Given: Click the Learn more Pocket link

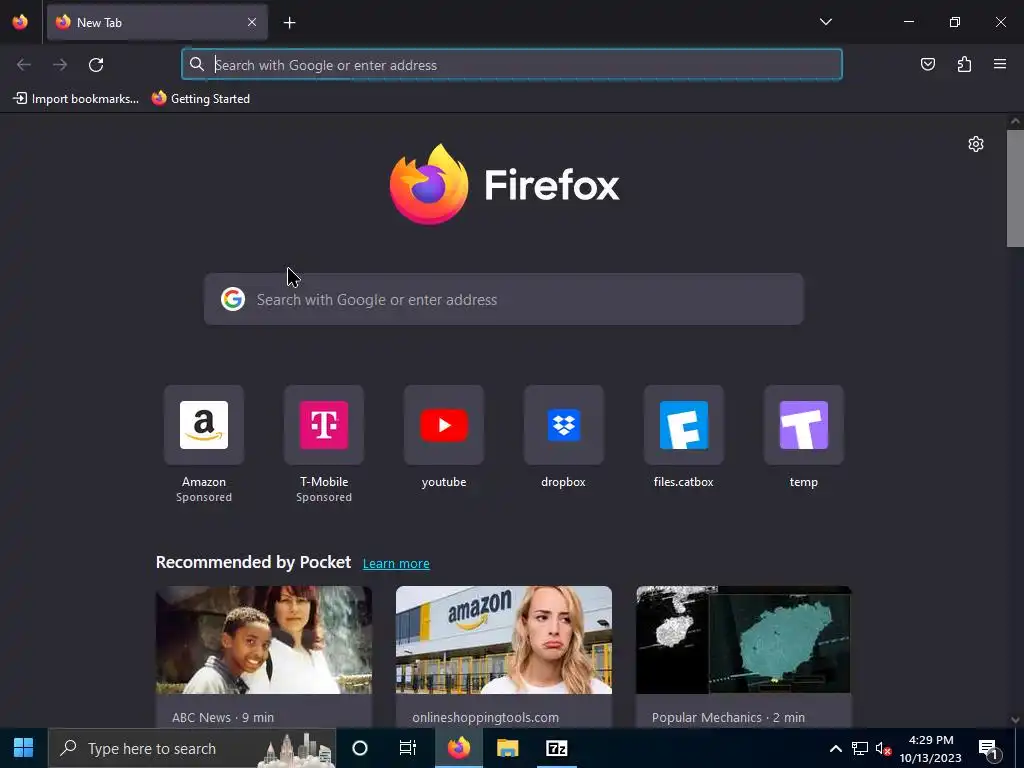Looking at the screenshot, I should pyautogui.click(x=396, y=564).
